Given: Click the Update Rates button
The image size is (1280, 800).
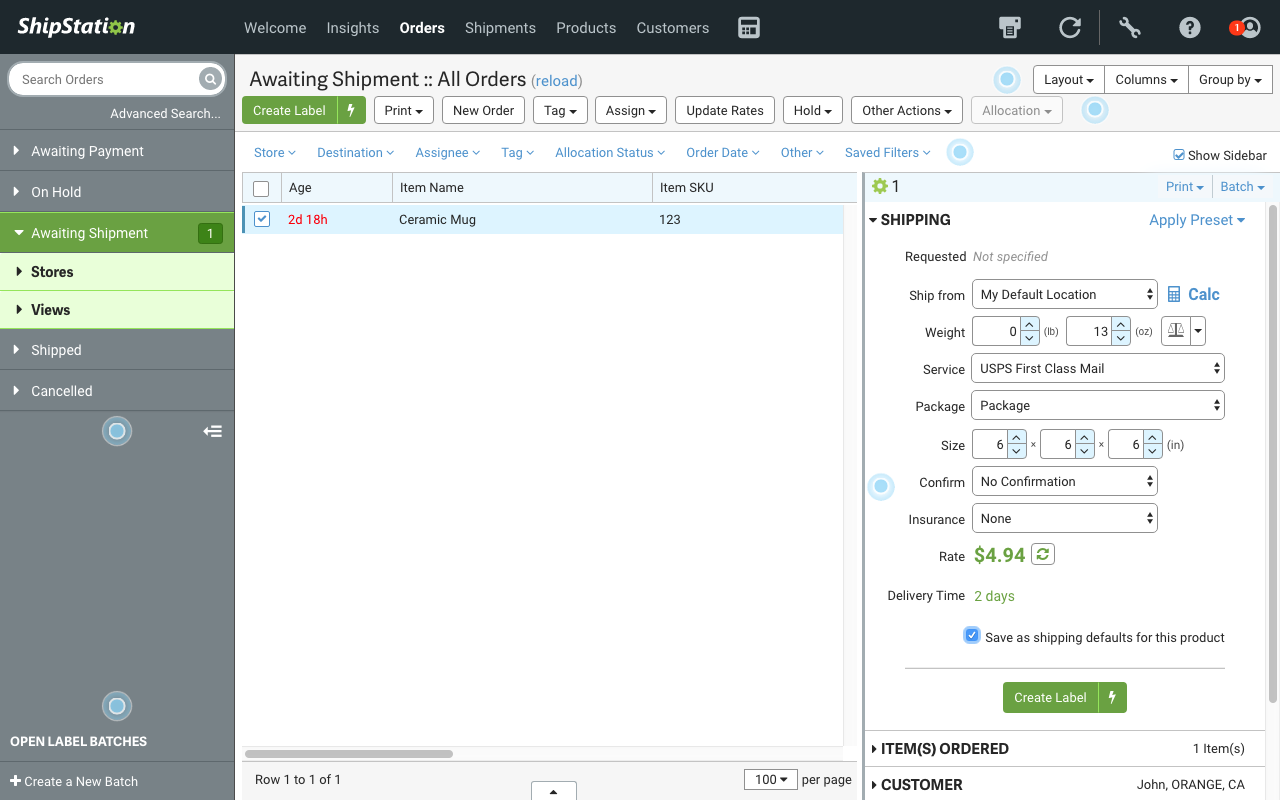Looking at the screenshot, I should (x=724, y=110).
